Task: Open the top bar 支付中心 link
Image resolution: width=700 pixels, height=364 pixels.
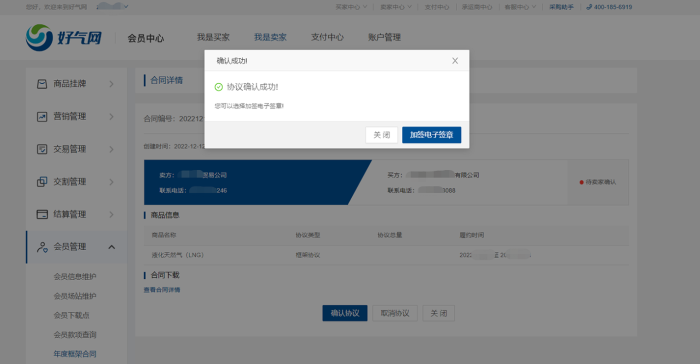Action: [x=437, y=7]
